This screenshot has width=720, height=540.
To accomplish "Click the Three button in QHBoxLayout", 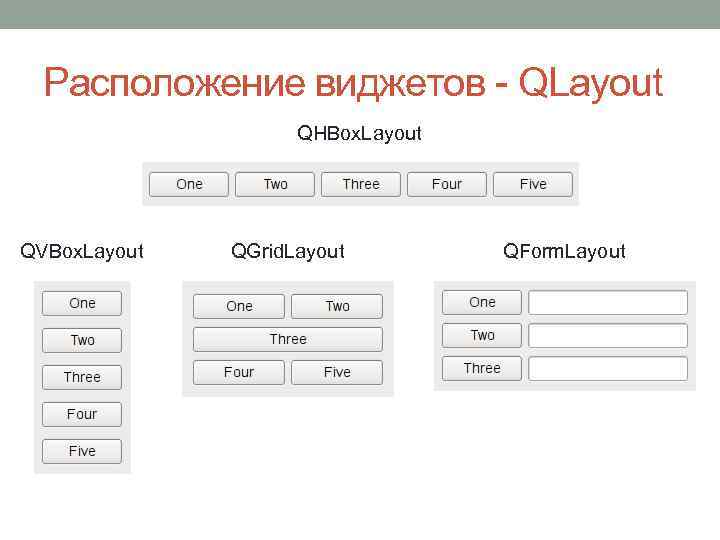I will pyautogui.click(x=361, y=184).
